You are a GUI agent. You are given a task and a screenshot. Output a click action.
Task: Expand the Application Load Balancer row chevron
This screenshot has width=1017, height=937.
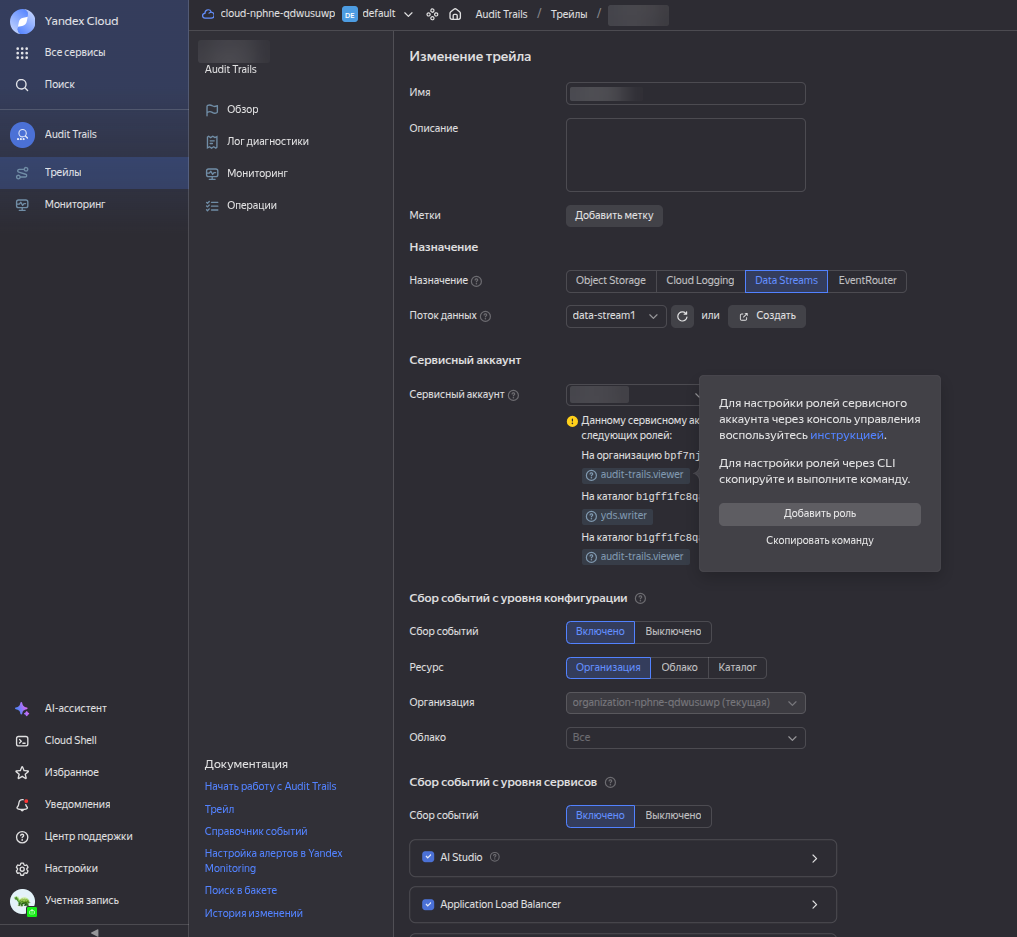(815, 905)
